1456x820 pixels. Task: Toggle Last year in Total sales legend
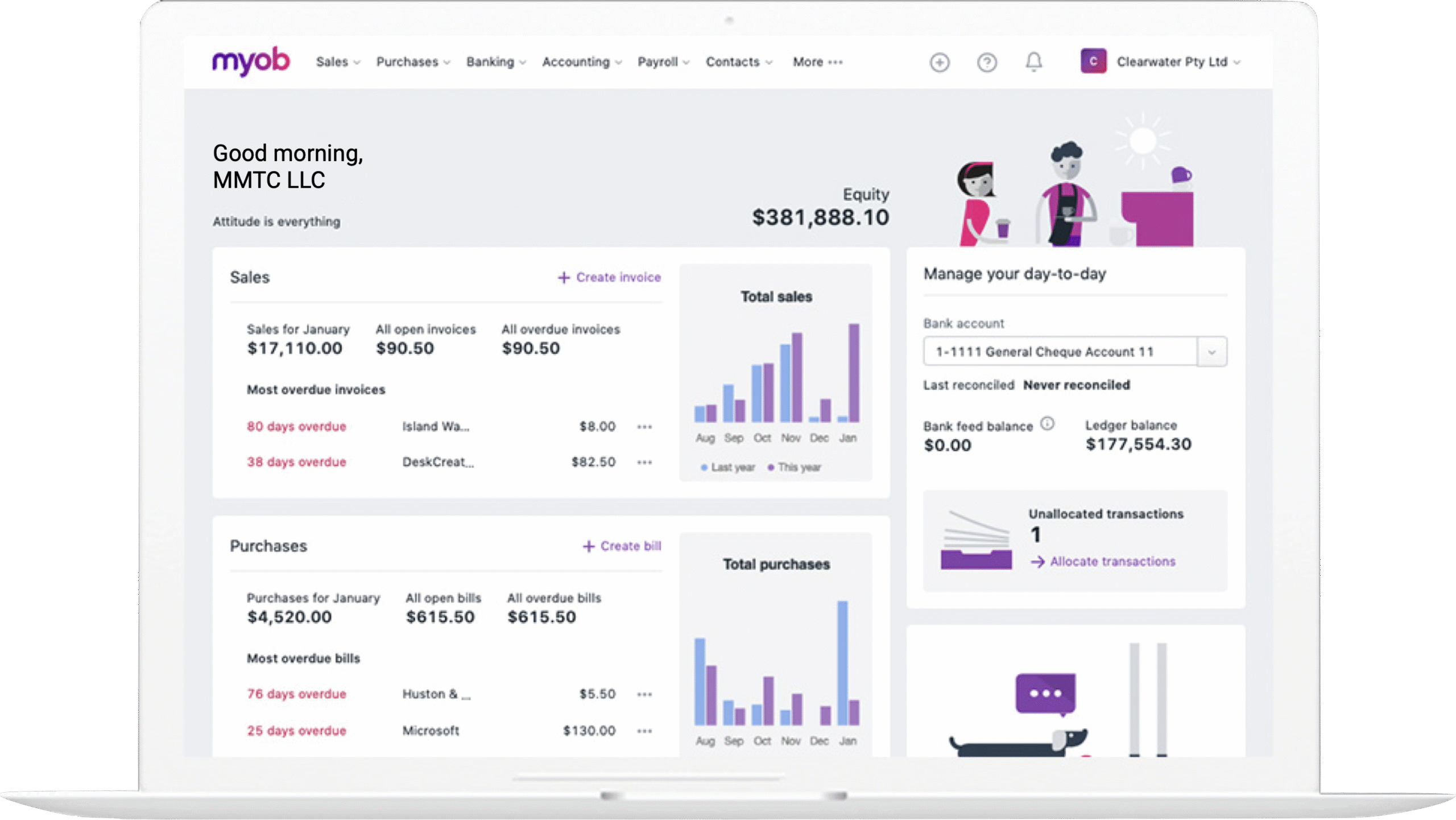[729, 467]
